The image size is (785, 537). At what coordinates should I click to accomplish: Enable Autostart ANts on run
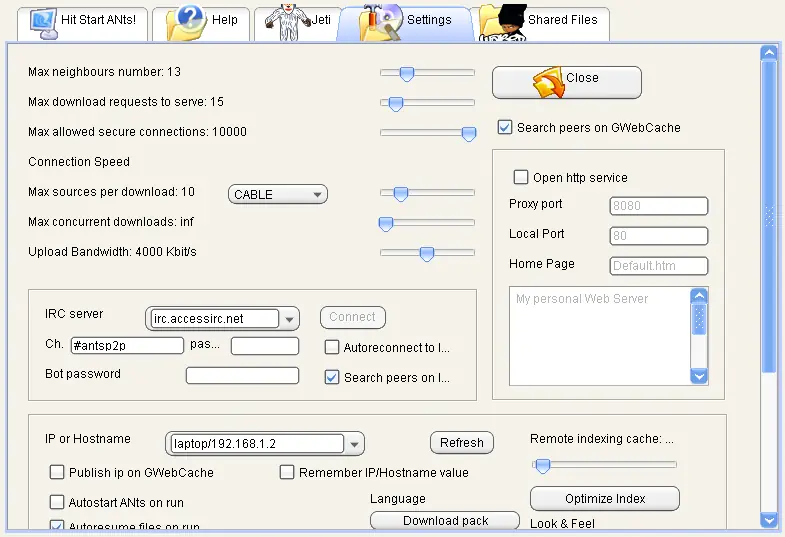(x=57, y=502)
